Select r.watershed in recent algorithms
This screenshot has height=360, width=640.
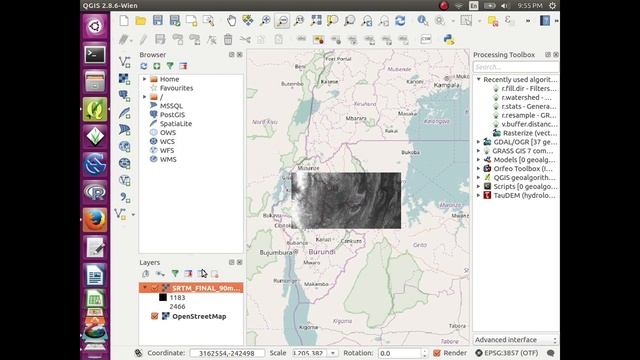(x=527, y=98)
